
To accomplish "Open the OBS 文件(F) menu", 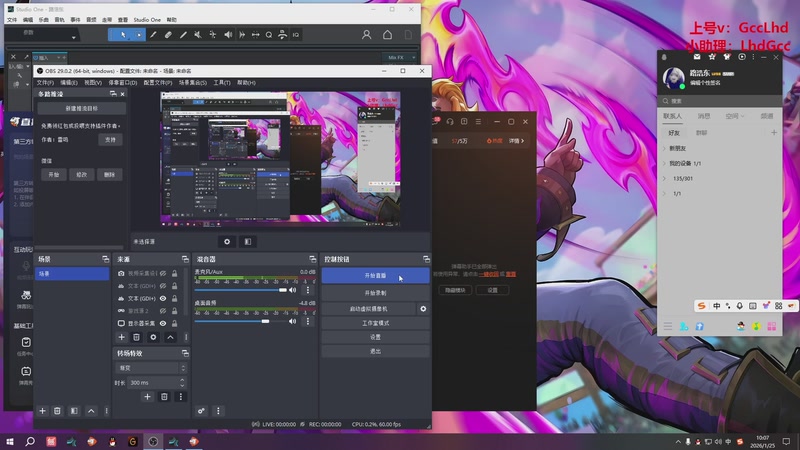I will (x=45, y=83).
